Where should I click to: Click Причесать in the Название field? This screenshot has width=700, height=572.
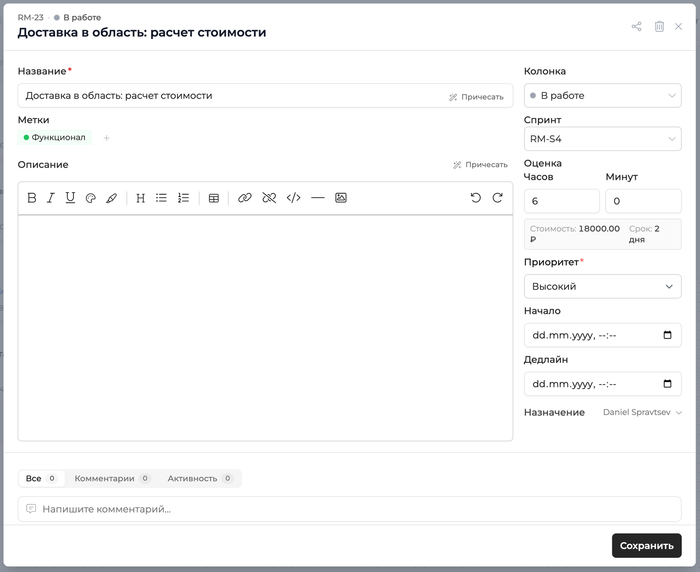(476, 97)
